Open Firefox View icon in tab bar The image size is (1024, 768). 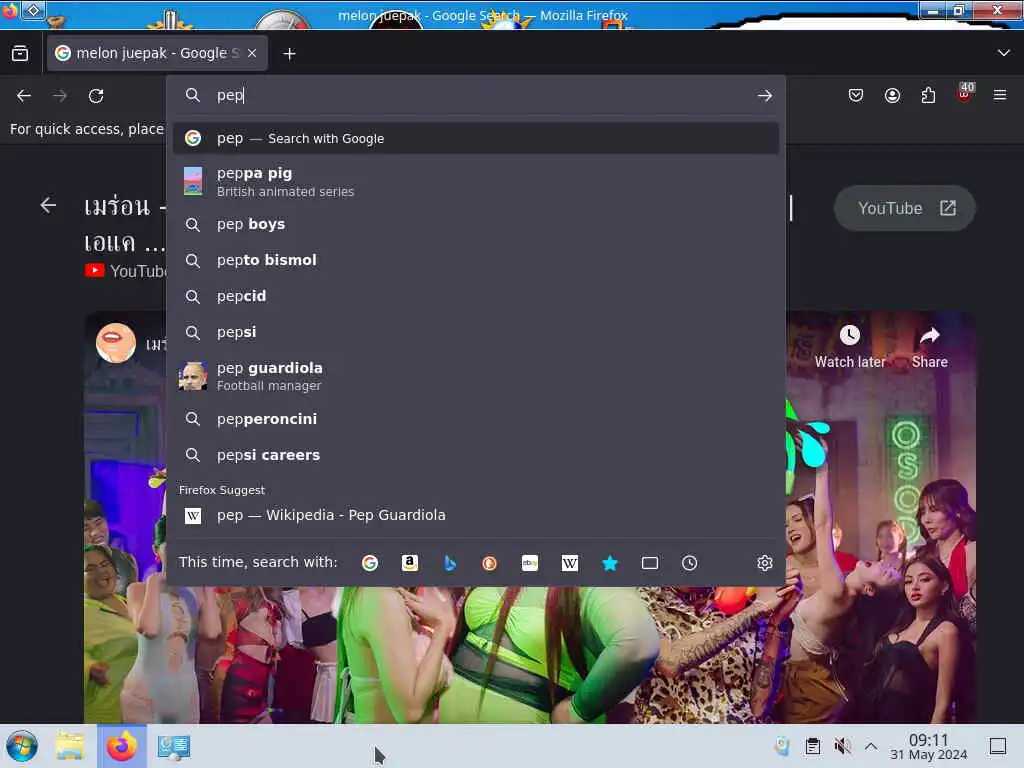pos(20,54)
